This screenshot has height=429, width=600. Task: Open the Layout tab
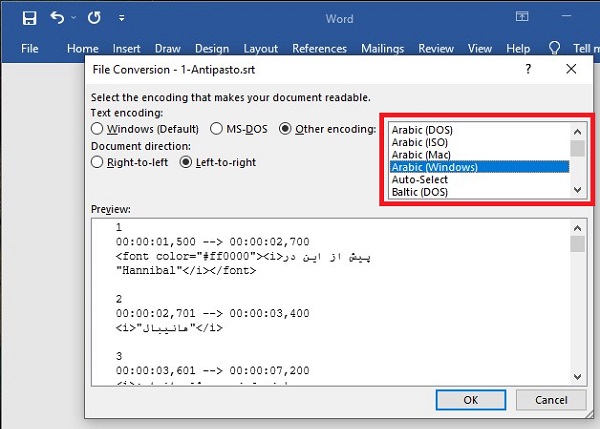261,49
